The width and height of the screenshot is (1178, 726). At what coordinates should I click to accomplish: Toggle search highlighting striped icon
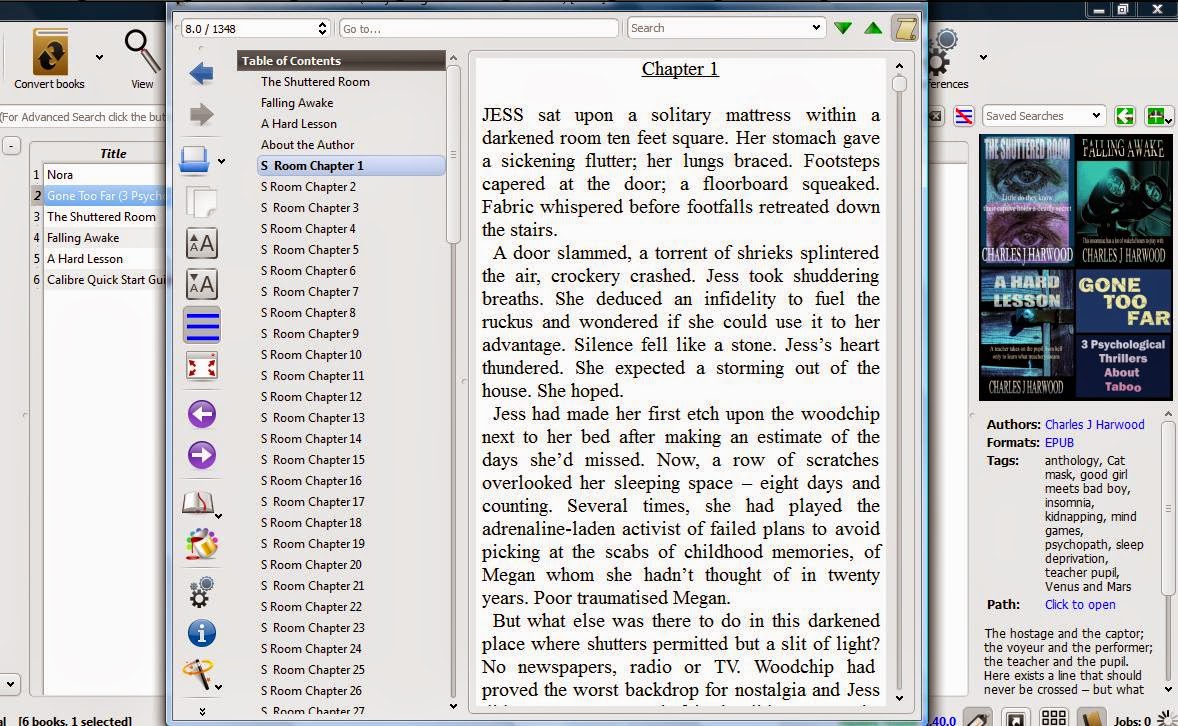click(963, 116)
